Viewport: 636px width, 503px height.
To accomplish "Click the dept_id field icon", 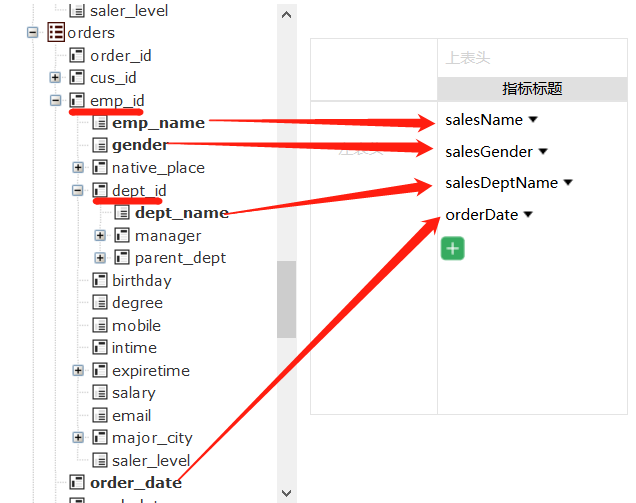I will click(x=100, y=190).
